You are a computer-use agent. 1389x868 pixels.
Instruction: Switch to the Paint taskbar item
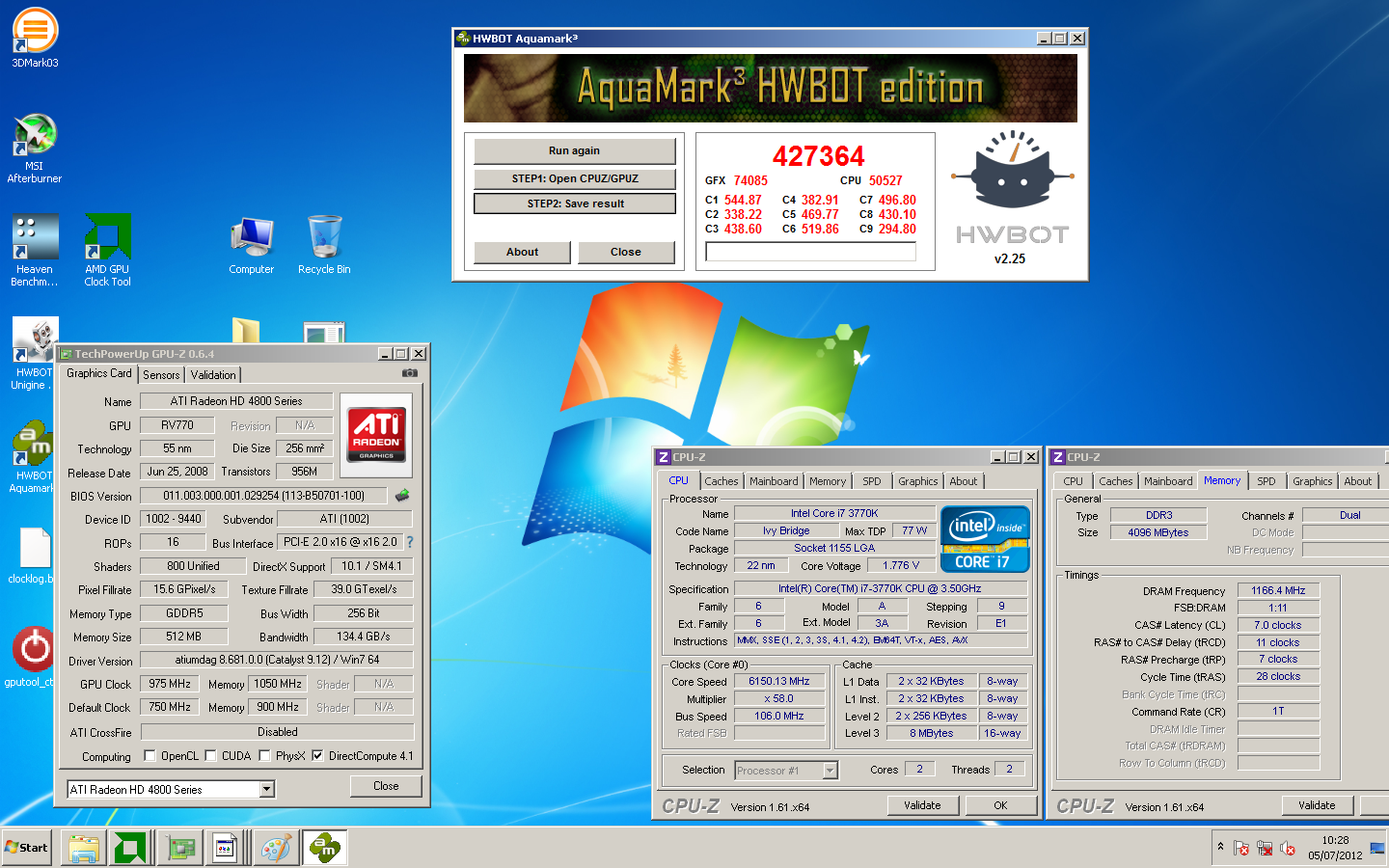[275, 849]
